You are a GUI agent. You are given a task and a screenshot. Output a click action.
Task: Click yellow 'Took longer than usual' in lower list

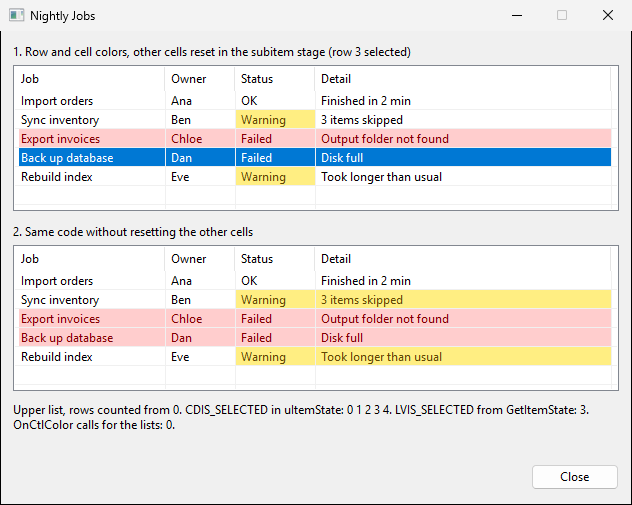pyautogui.click(x=463, y=357)
